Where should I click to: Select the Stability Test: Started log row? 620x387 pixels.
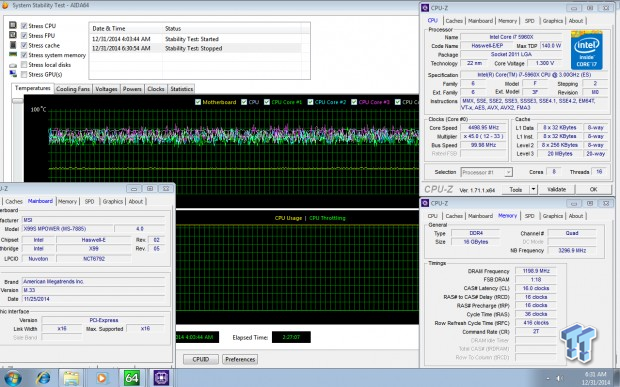click(x=196, y=39)
